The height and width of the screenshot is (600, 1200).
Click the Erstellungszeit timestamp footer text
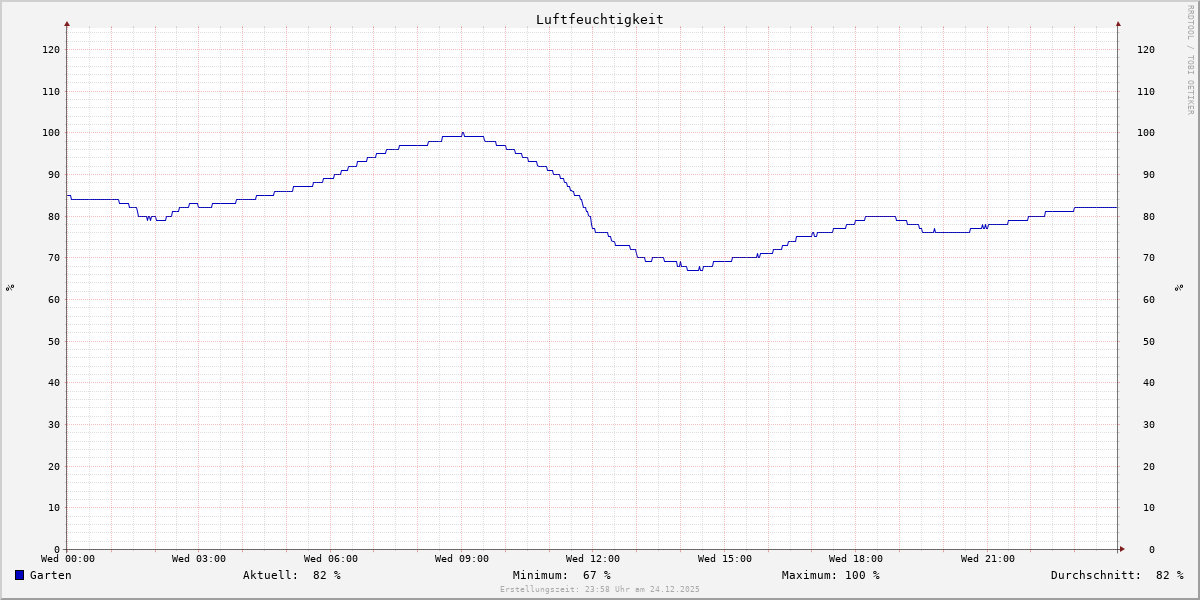click(x=600, y=590)
